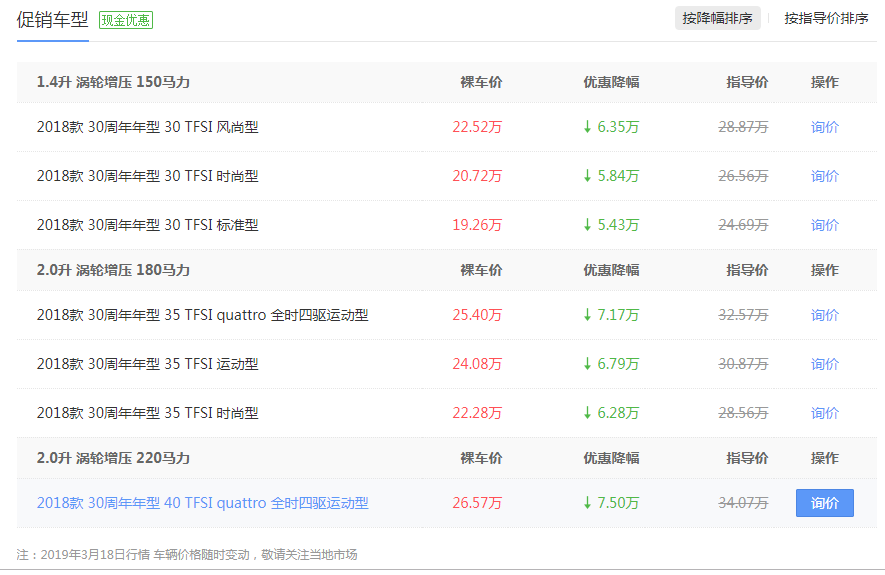Open 40 TFSI quattro 全时四驱运动型 model
This screenshot has width=885, height=575.
tap(203, 503)
